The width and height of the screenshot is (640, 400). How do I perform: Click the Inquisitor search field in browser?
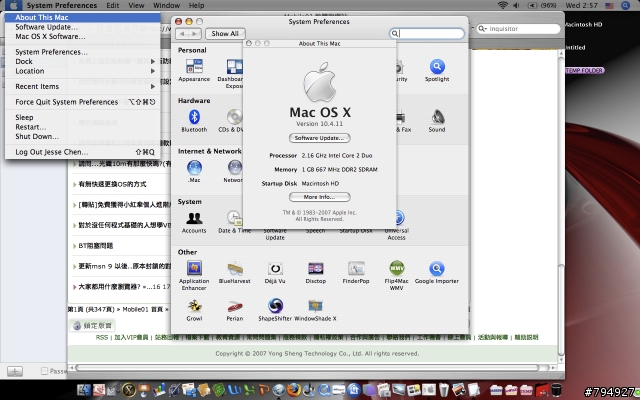click(518, 29)
